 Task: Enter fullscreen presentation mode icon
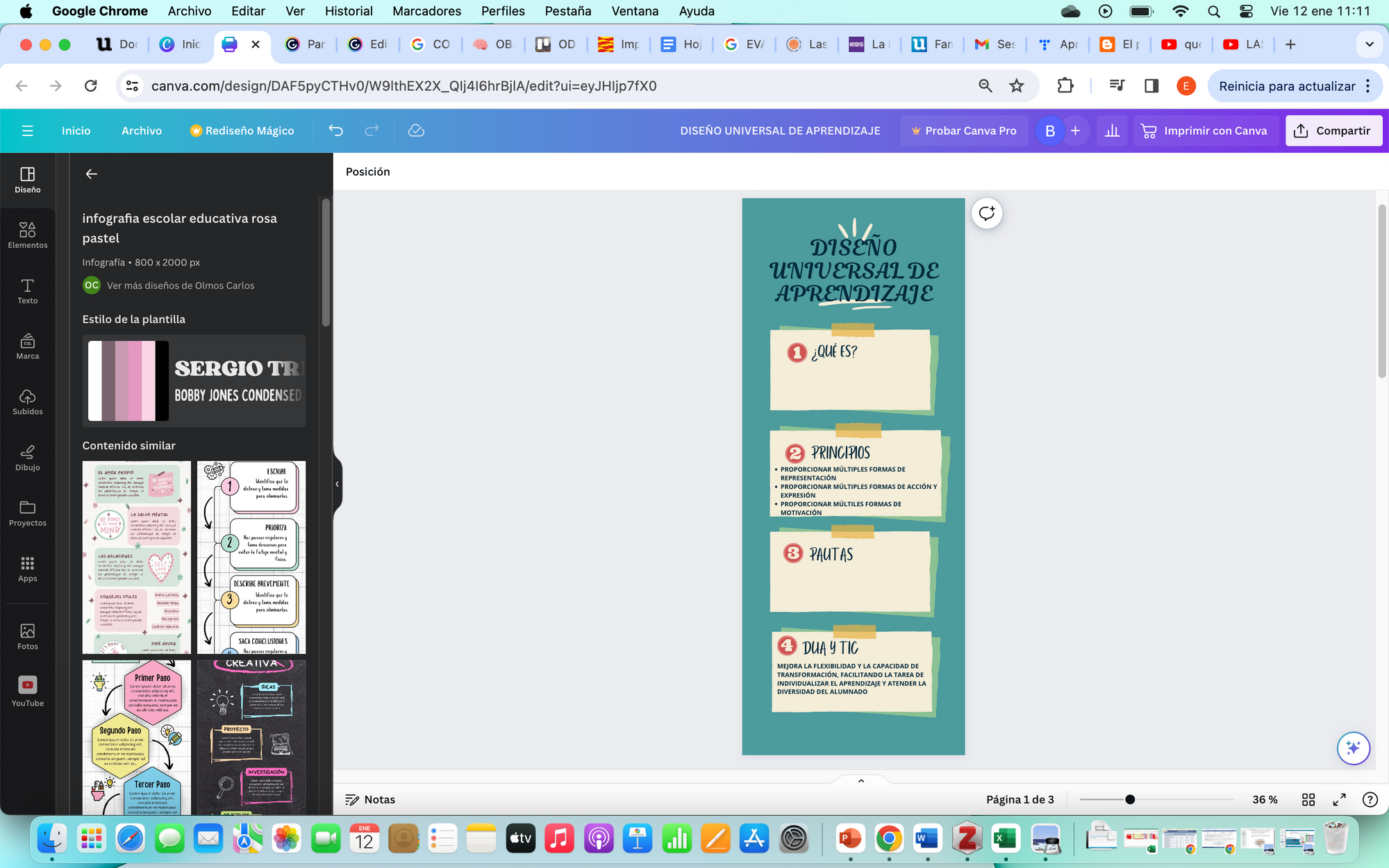1339,799
